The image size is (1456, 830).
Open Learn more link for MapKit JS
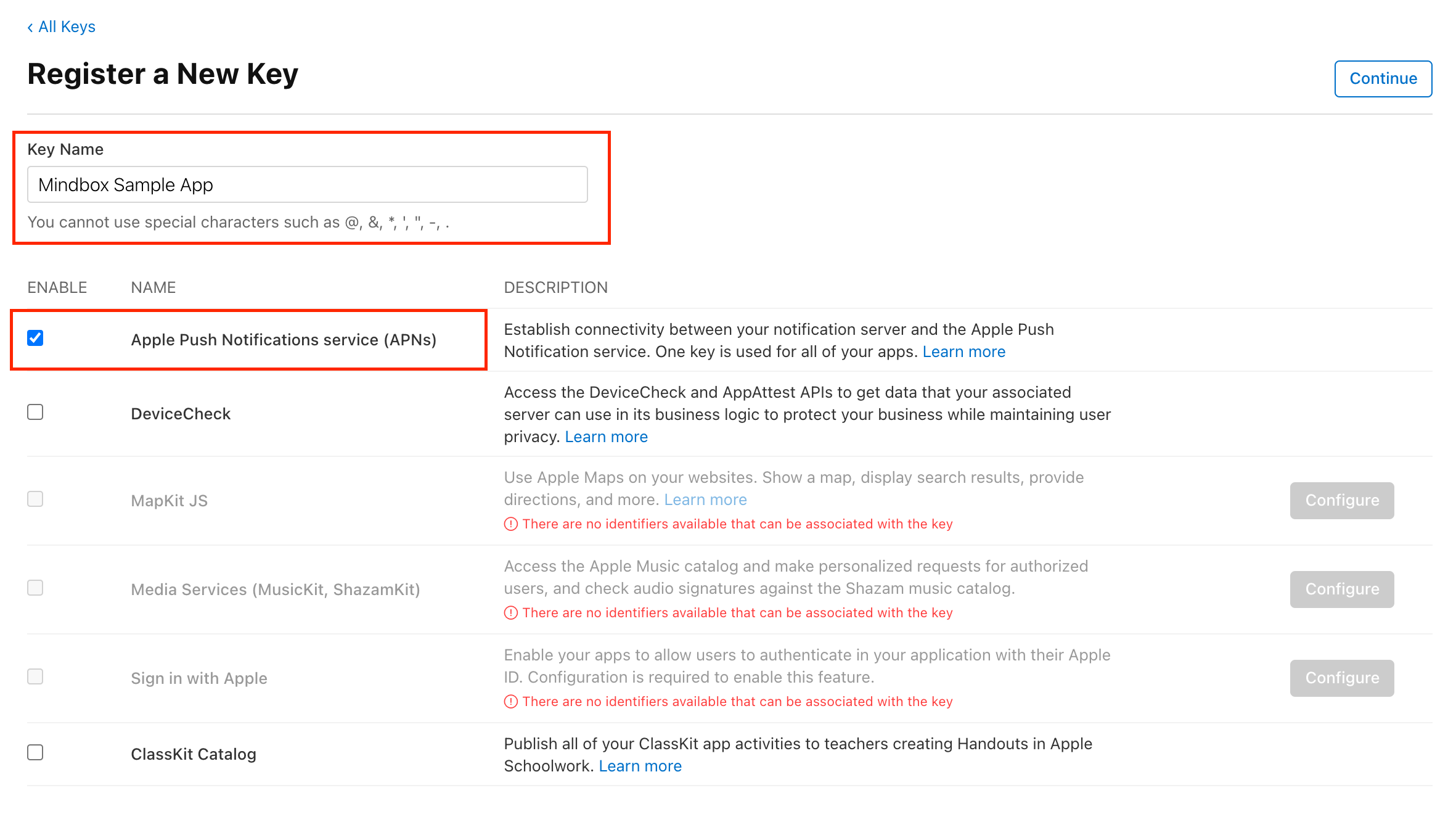click(705, 499)
